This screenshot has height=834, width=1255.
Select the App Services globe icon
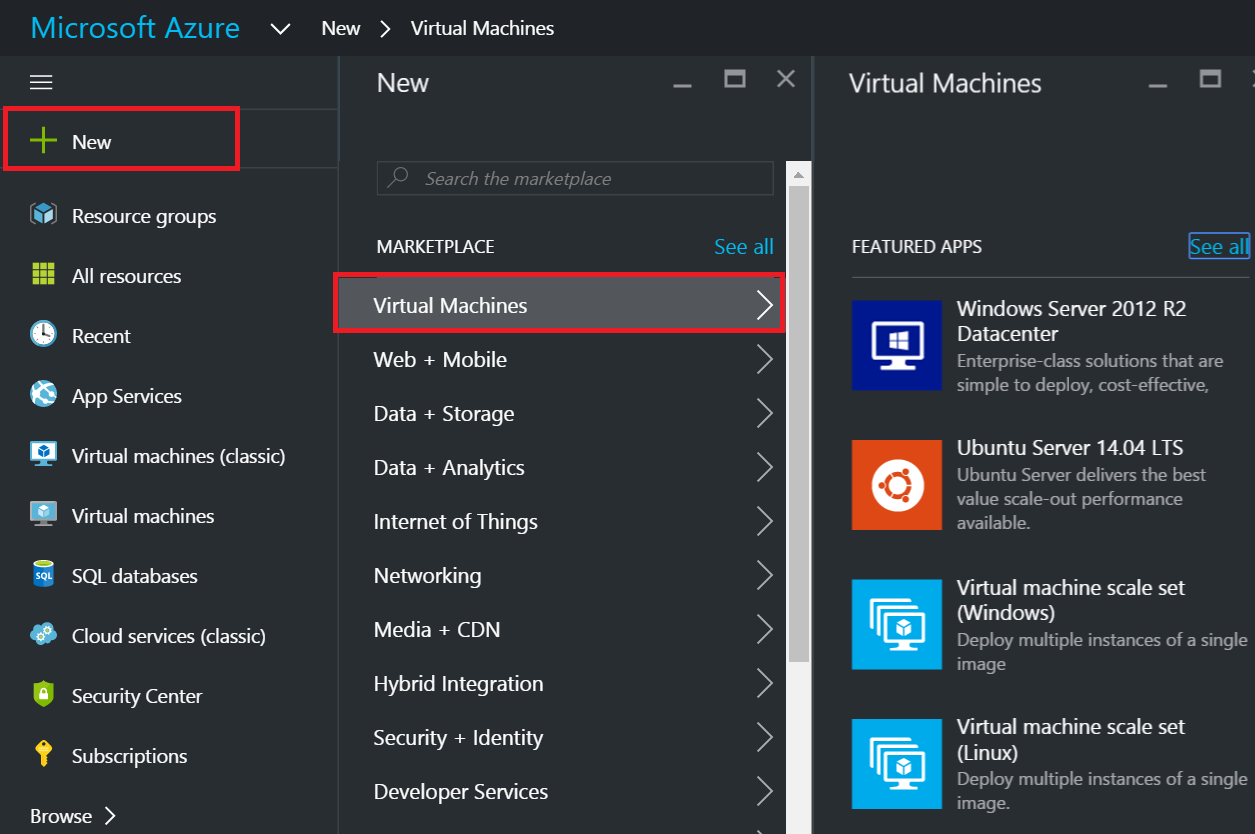[43, 395]
